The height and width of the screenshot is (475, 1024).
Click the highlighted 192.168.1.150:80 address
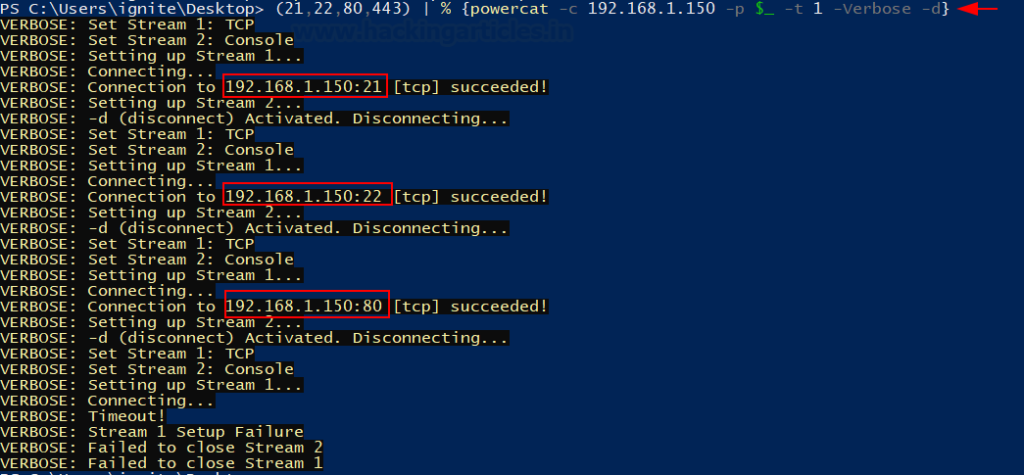click(x=305, y=306)
